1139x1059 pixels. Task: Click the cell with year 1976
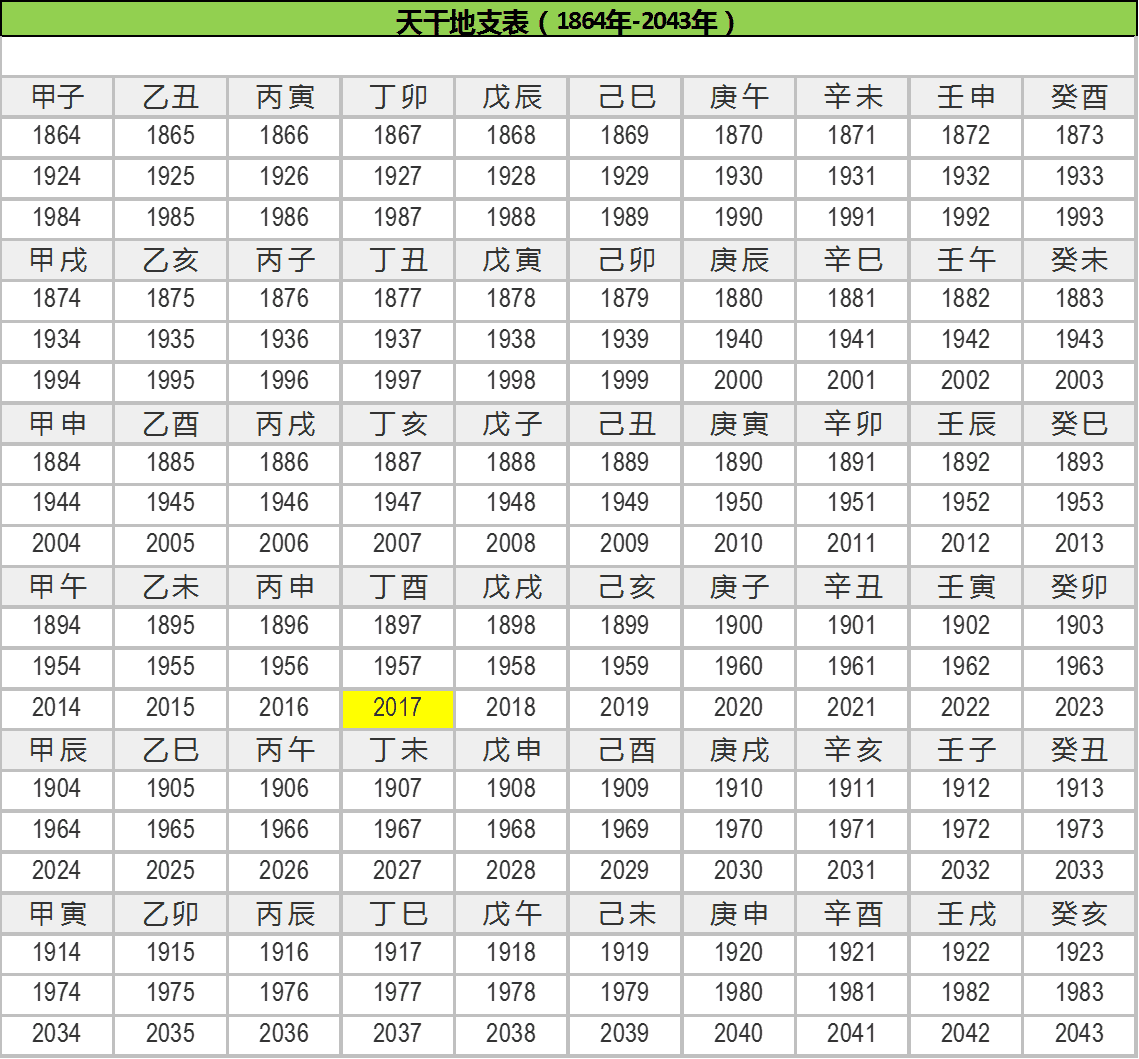tap(284, 994)
